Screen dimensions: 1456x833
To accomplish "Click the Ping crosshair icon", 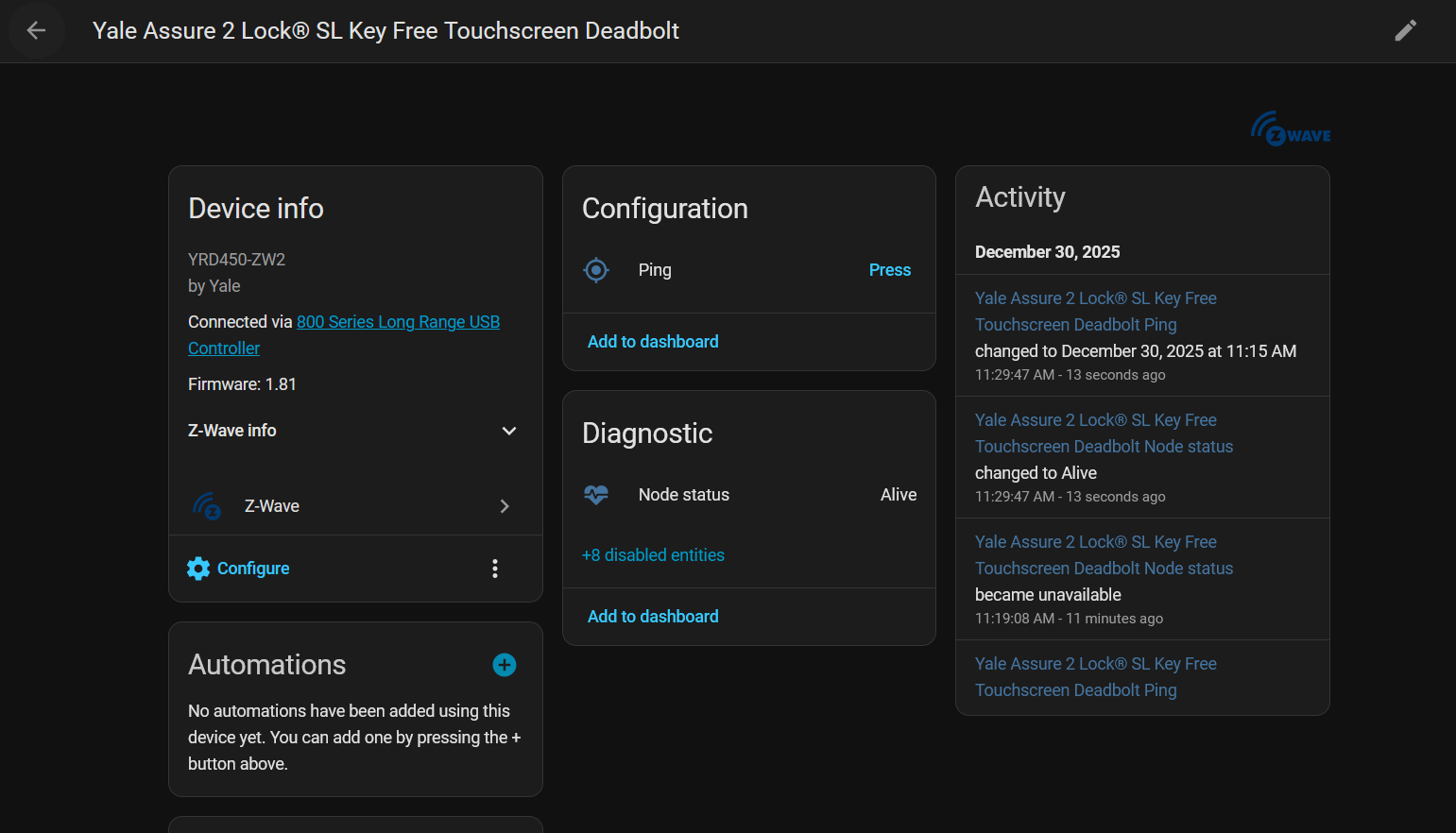I will point(596,270).
